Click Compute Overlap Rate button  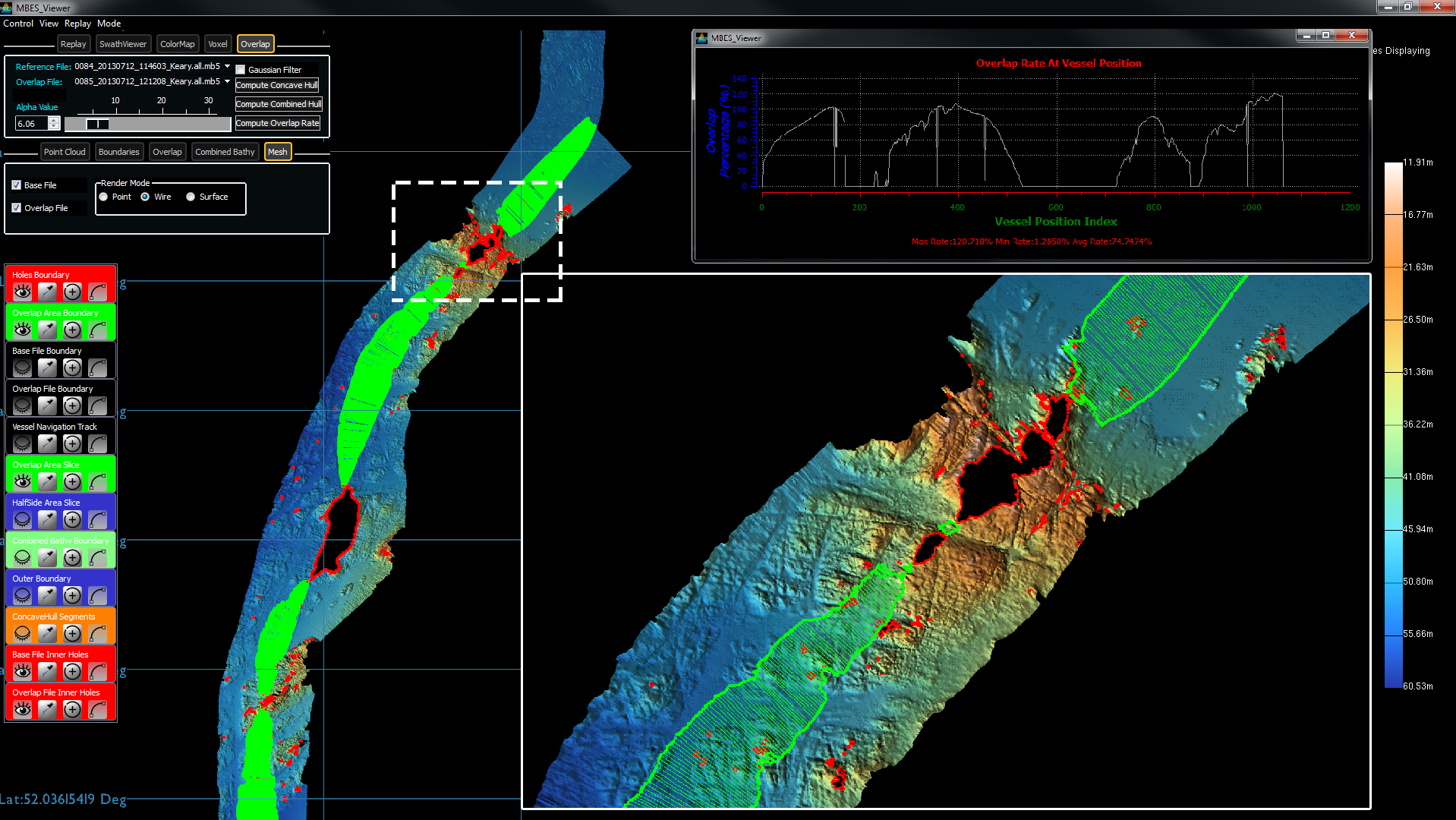tap(277, 123)
